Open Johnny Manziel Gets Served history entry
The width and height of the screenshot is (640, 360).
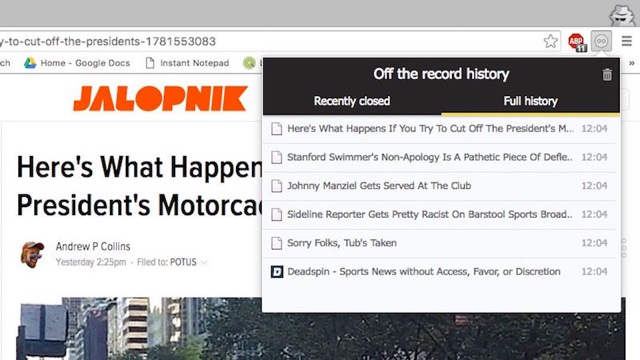coord(440,186)
